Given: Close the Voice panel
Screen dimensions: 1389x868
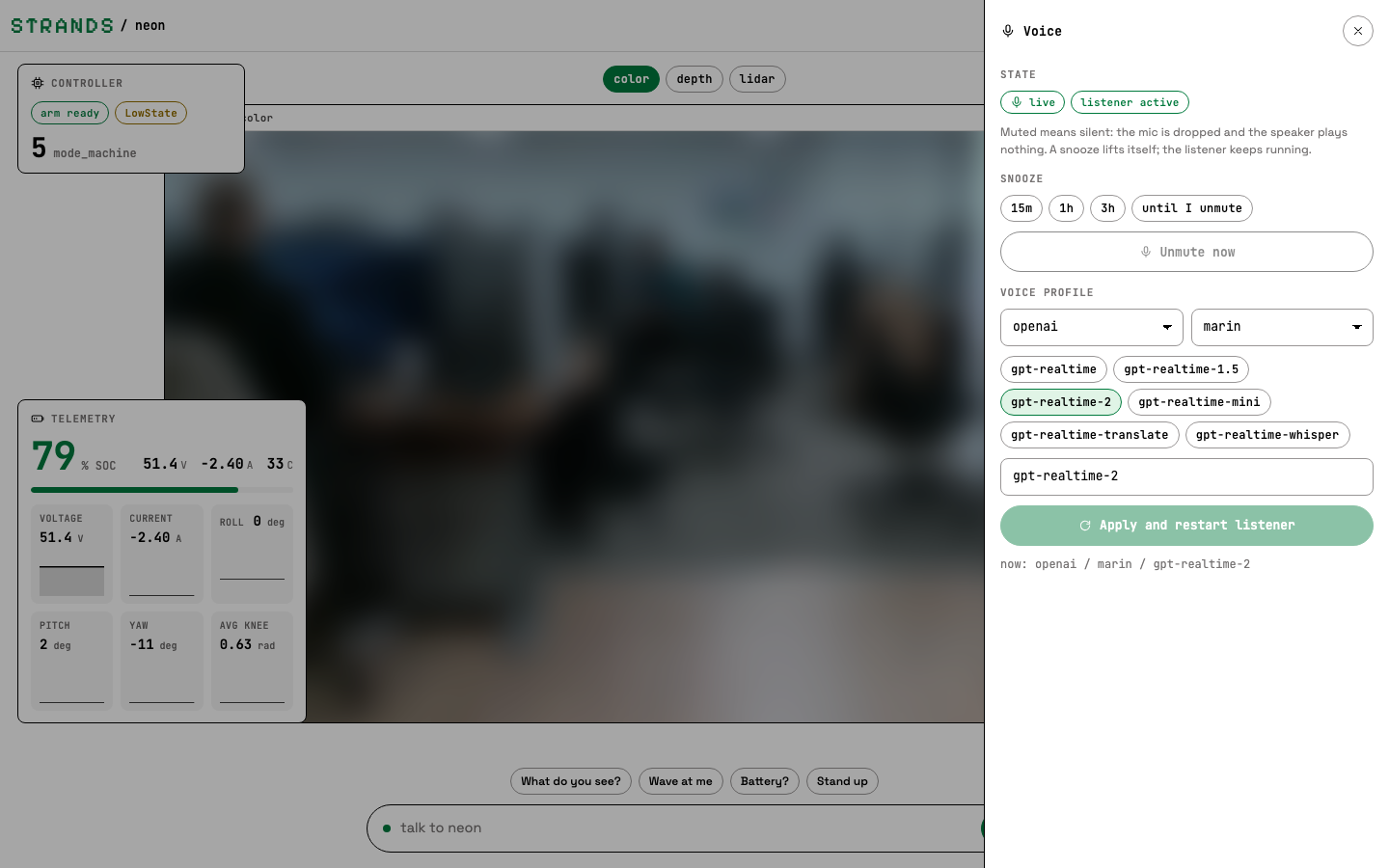Looking at the screenshot, I should click(x=1357, y=31).
